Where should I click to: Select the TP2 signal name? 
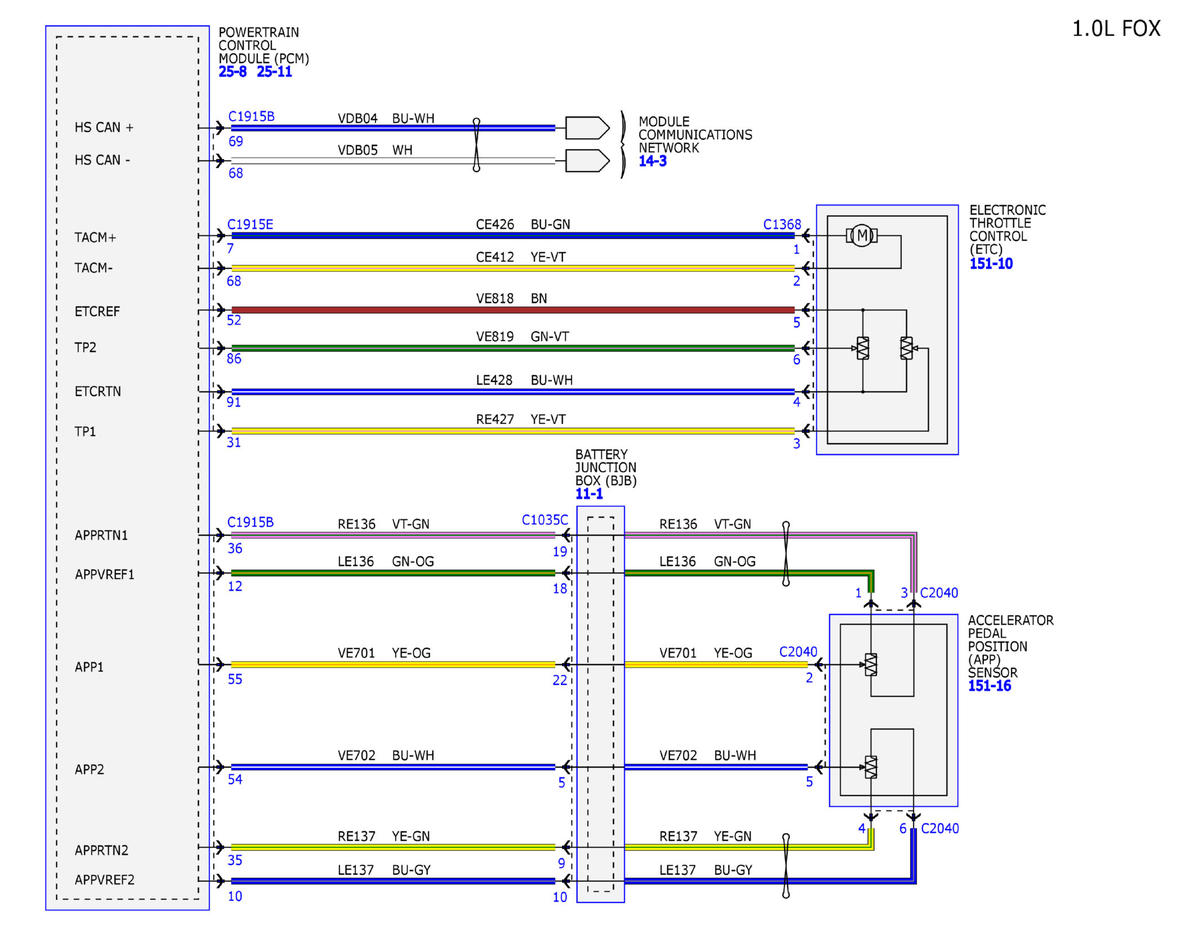[86, 348]
